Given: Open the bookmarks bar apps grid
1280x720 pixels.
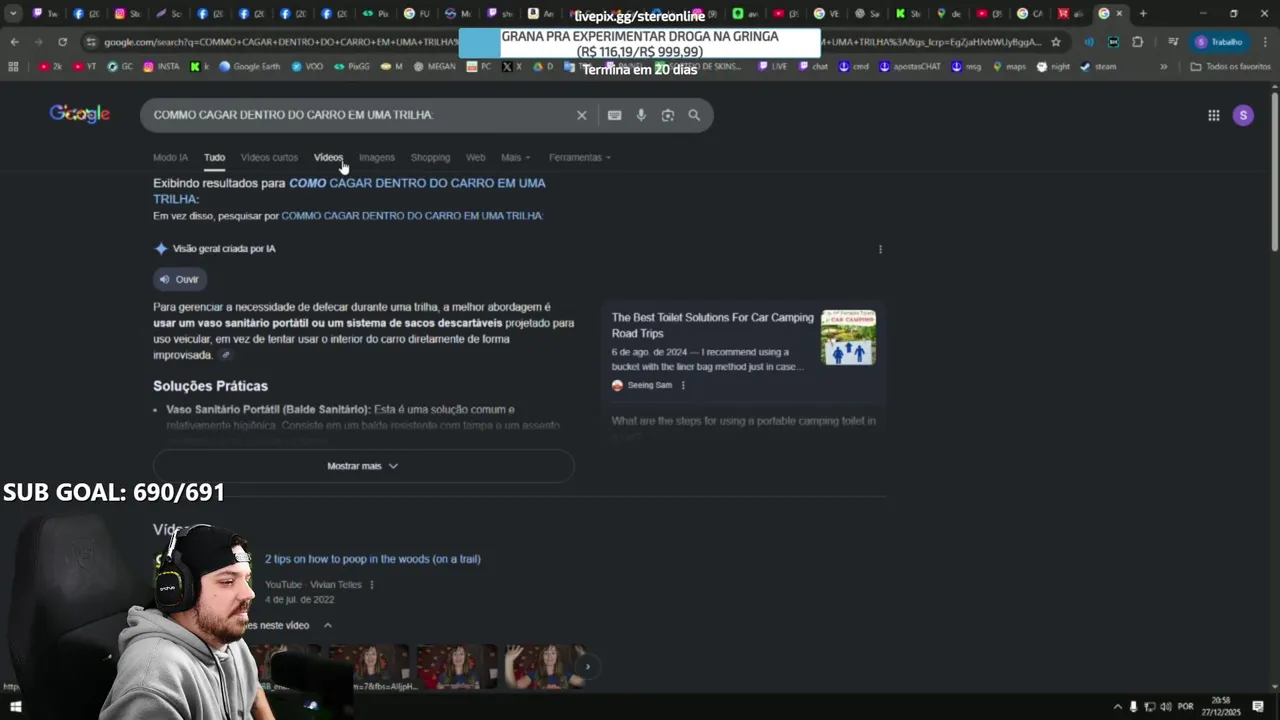Looking at the screenshot, I should (x=13, y=67).
